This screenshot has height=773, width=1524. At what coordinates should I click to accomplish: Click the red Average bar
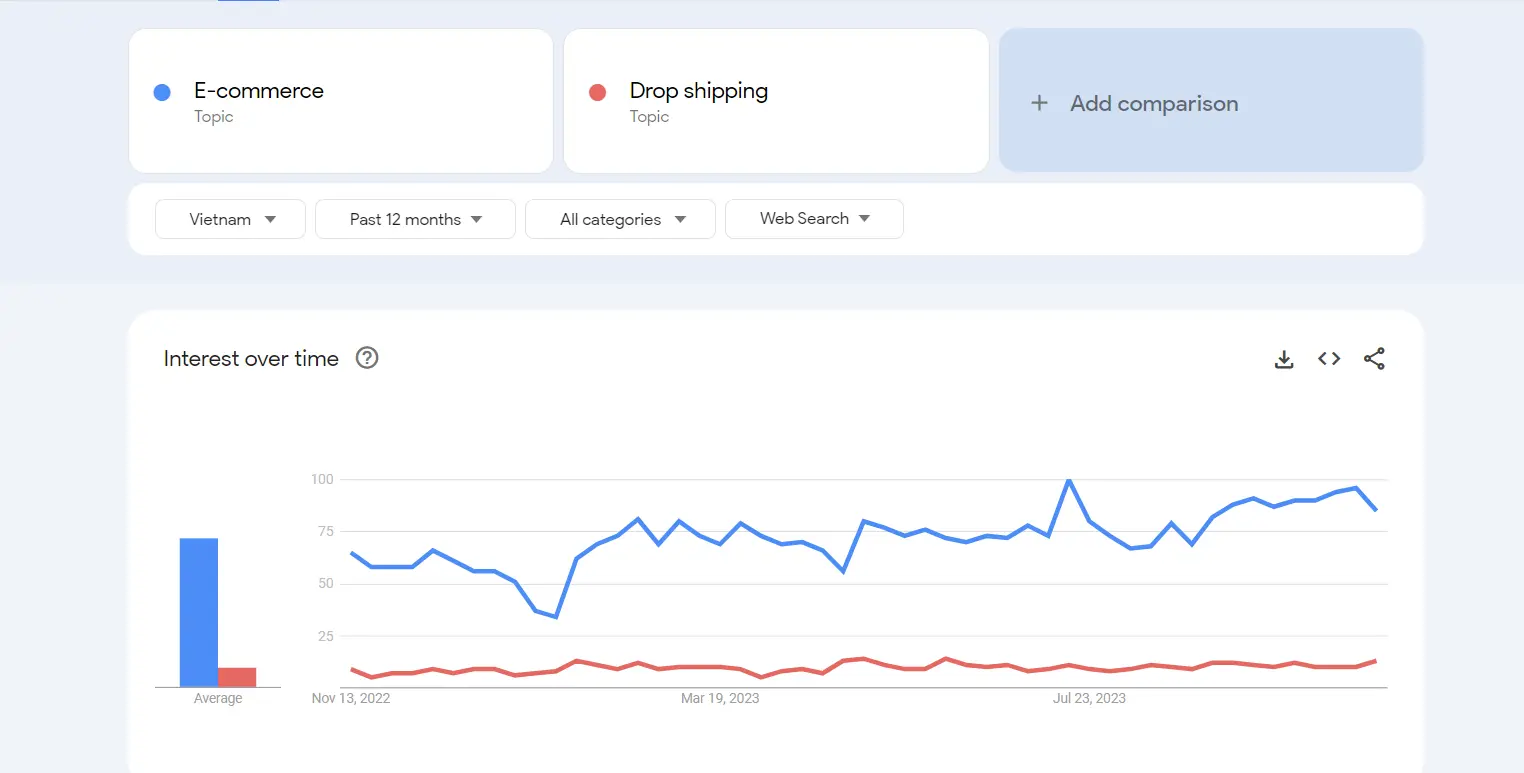pyautogui.click(x=237, y=676)
